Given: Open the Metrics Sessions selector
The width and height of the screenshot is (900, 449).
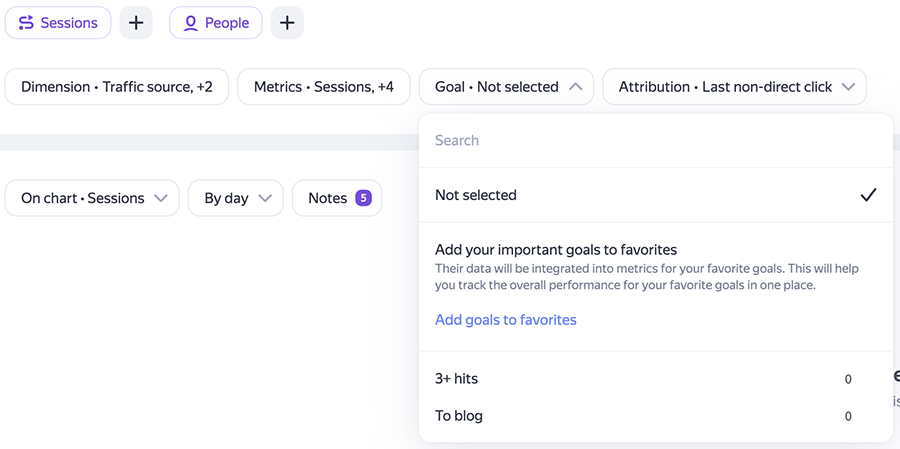Looking at the screenshot, I should (x=324, y=87).
